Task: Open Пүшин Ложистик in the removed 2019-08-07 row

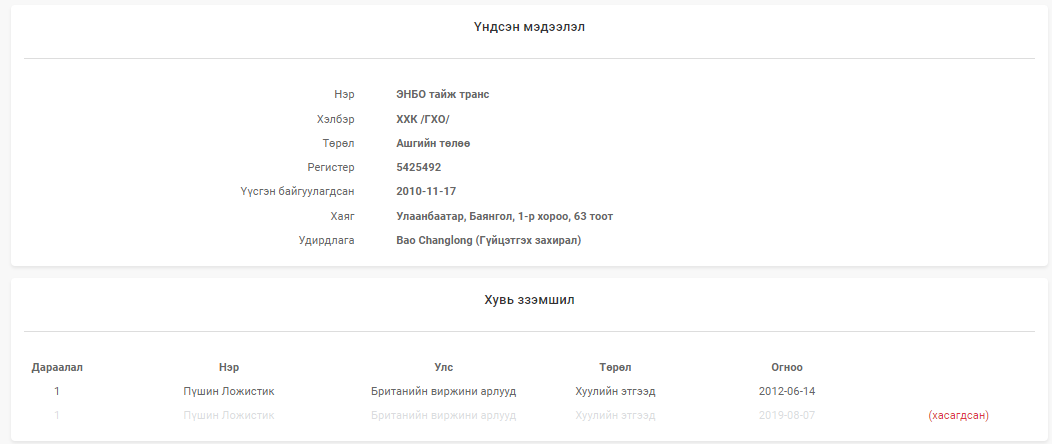Action: point(229,415)
